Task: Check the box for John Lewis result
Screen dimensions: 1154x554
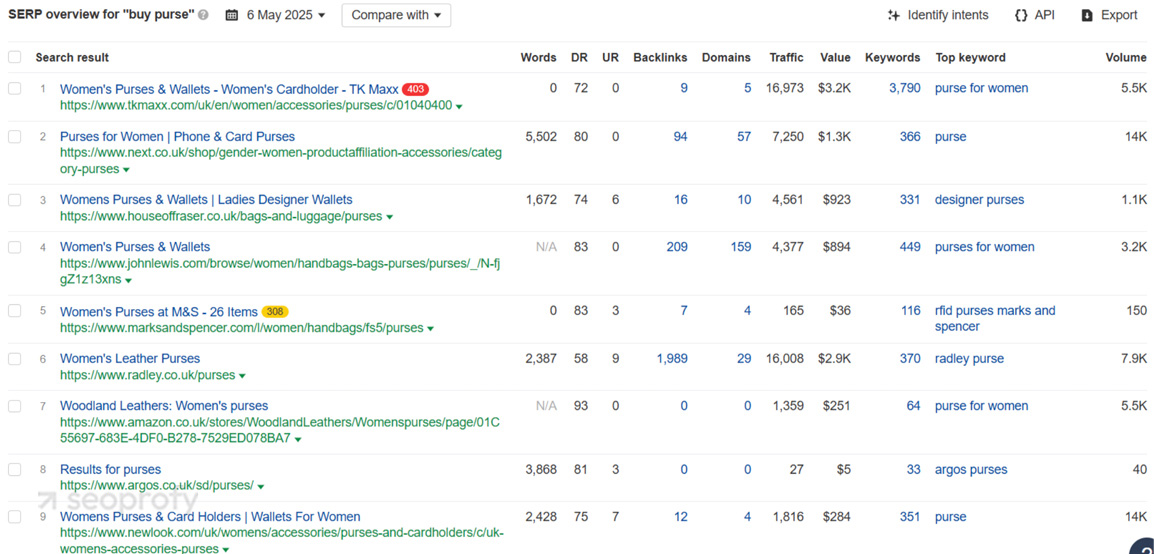Action: (x=15, y=247)
